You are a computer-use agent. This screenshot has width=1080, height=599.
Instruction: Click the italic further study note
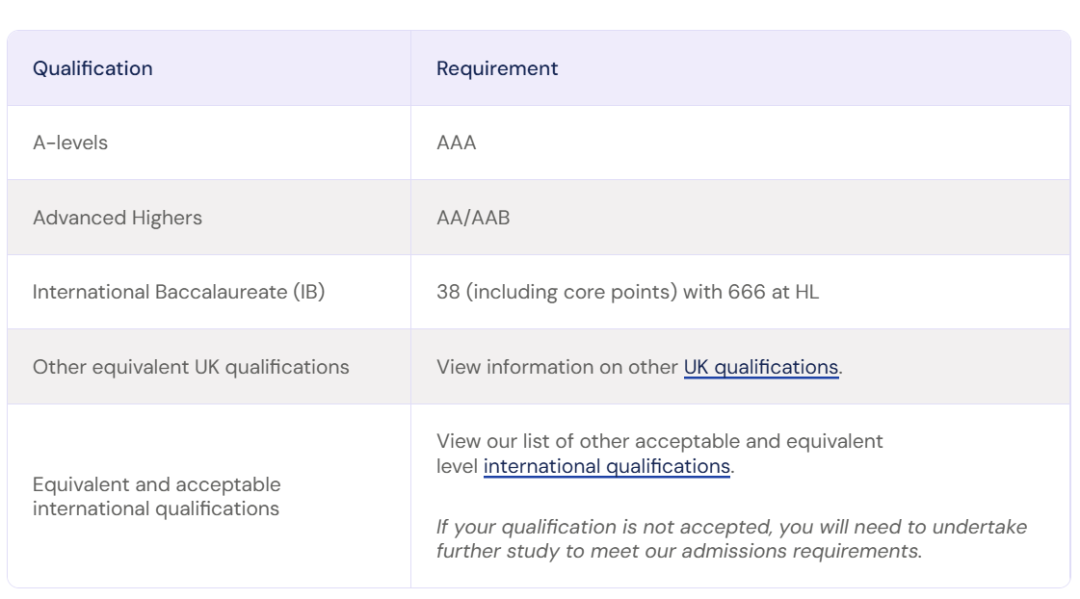pyautogui.click(x=678, y=551)
